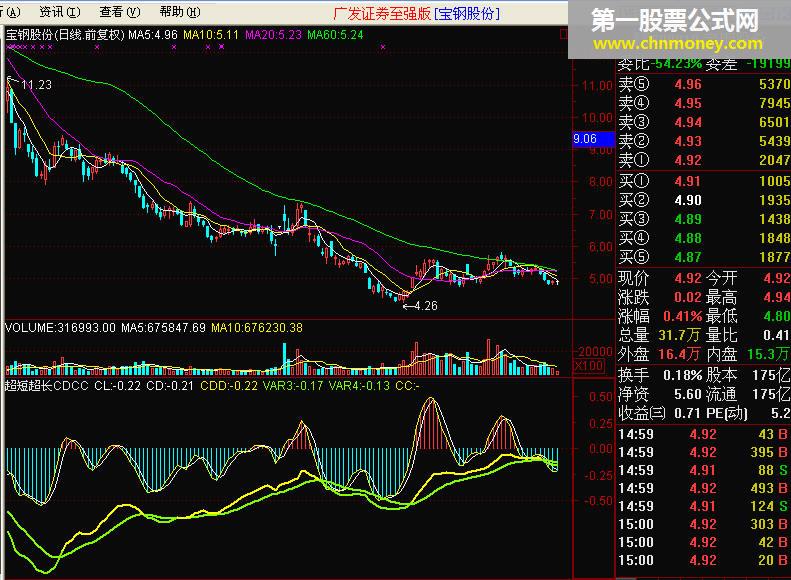791x580 pixels.
Task: Click the 买③ row price 4.89
Action: pos(688,219)
